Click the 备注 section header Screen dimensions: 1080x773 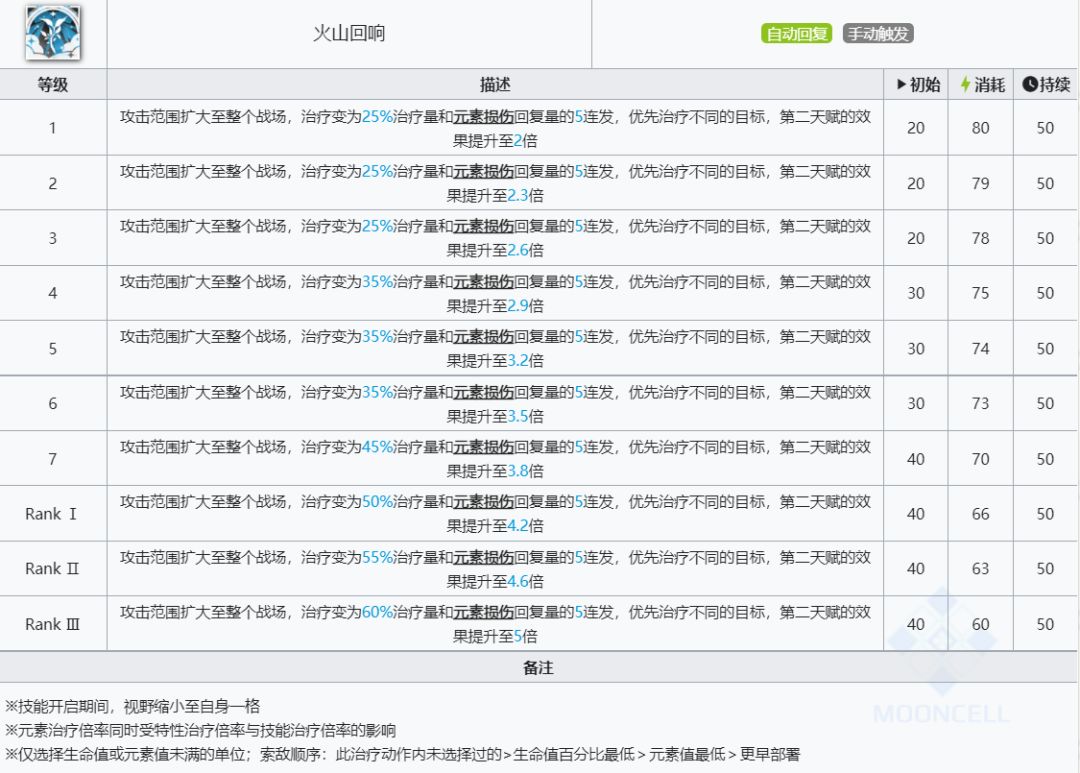(x=538, y=667)
